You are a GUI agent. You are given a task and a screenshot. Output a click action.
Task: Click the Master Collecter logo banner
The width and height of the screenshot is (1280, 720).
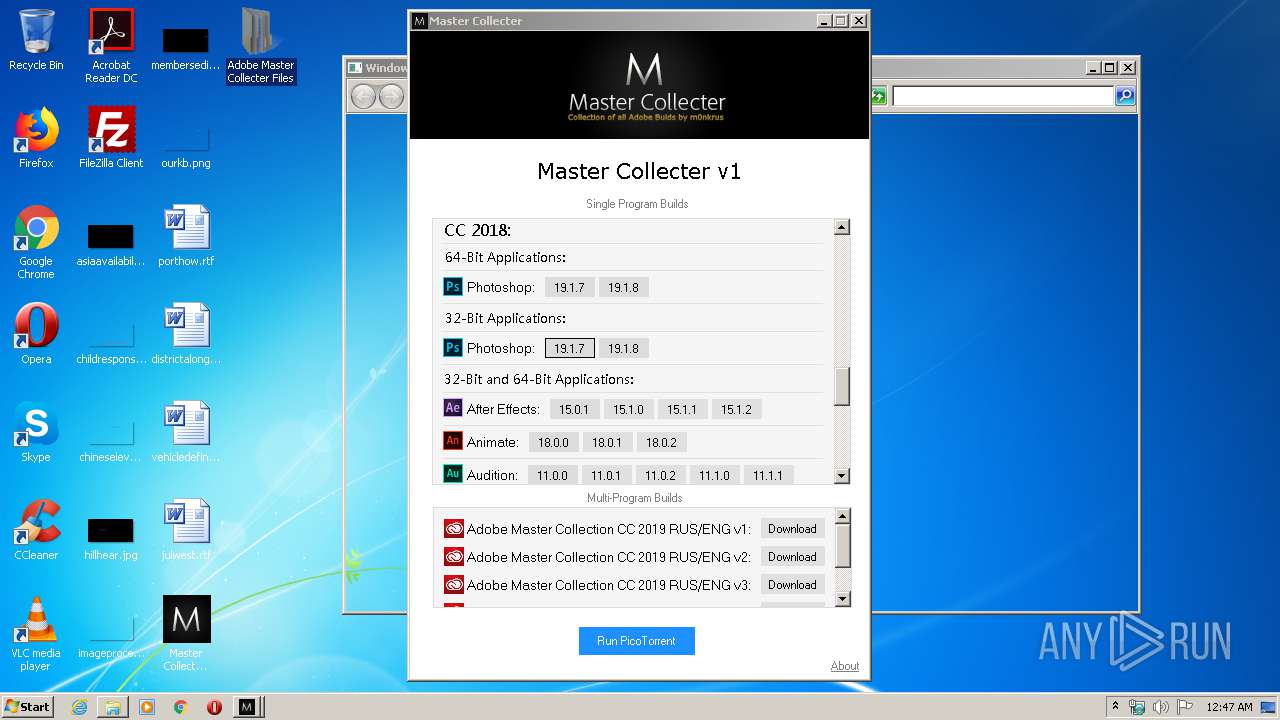639,85
